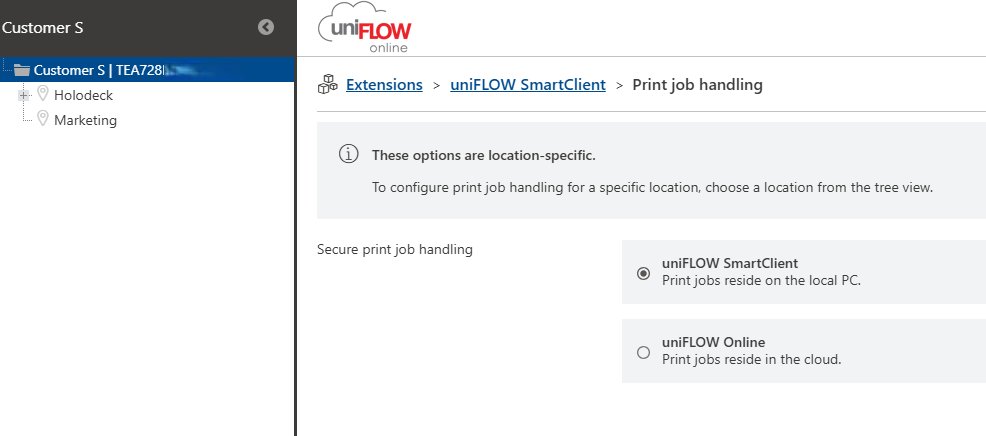
Task: Click the Print job handling breadcrumb title
Action: [x=697, y=85]
